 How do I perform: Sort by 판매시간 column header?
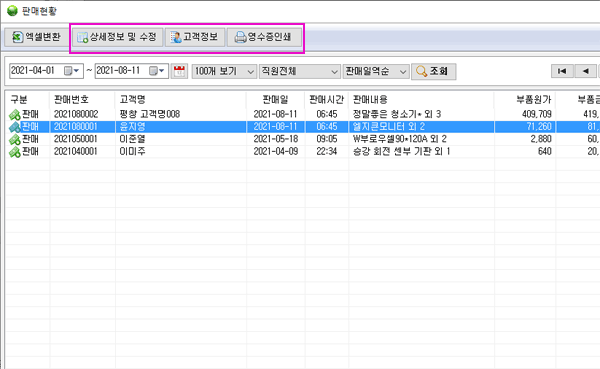click(x=326, y=100)
